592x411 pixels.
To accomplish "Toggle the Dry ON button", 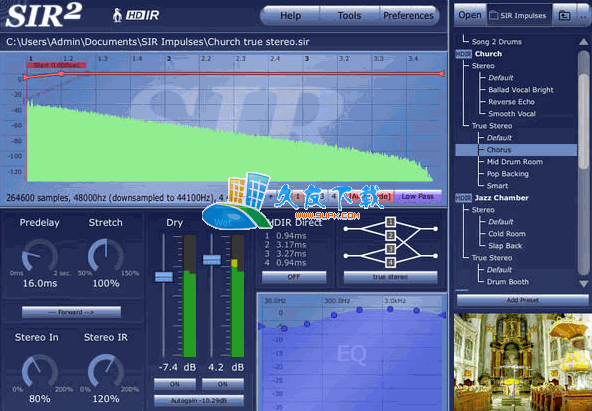I will point(174,384).
